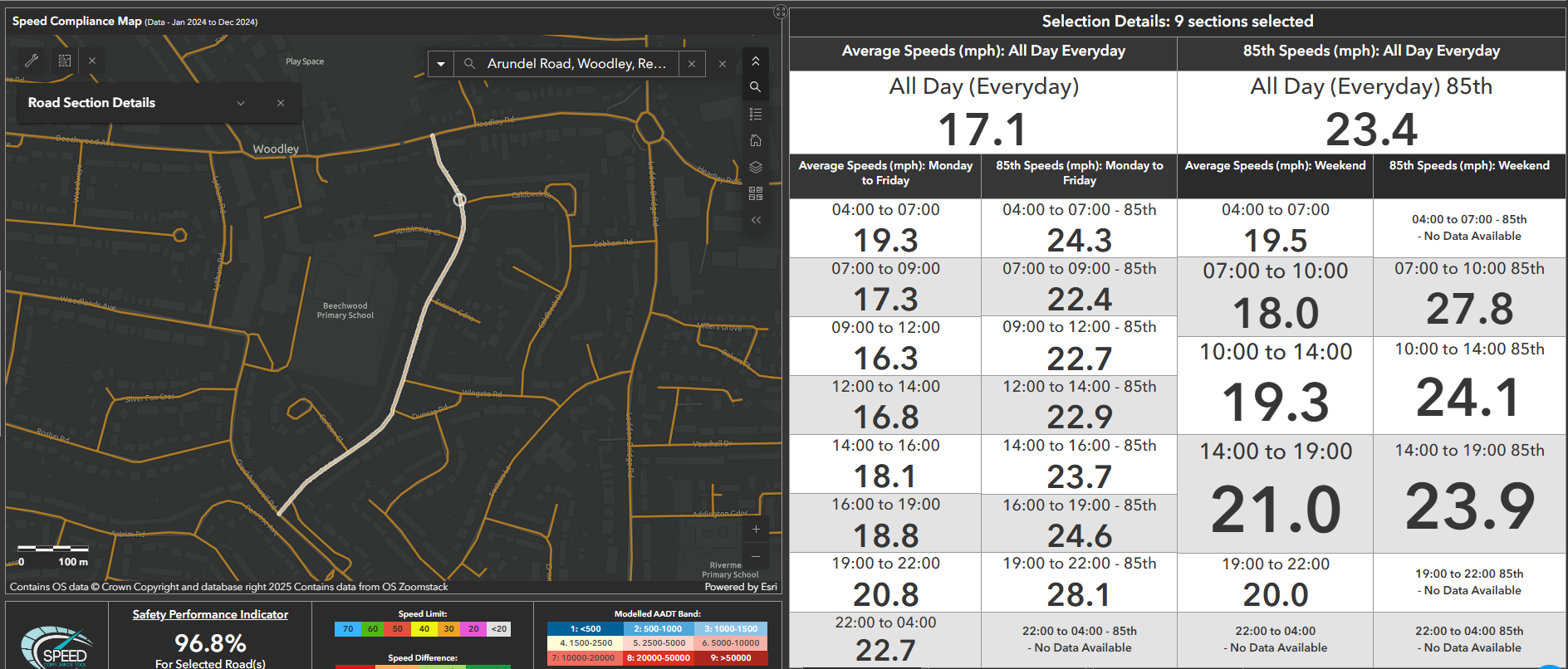Expand the search source dropdown arrow

(x=441, y=64)
